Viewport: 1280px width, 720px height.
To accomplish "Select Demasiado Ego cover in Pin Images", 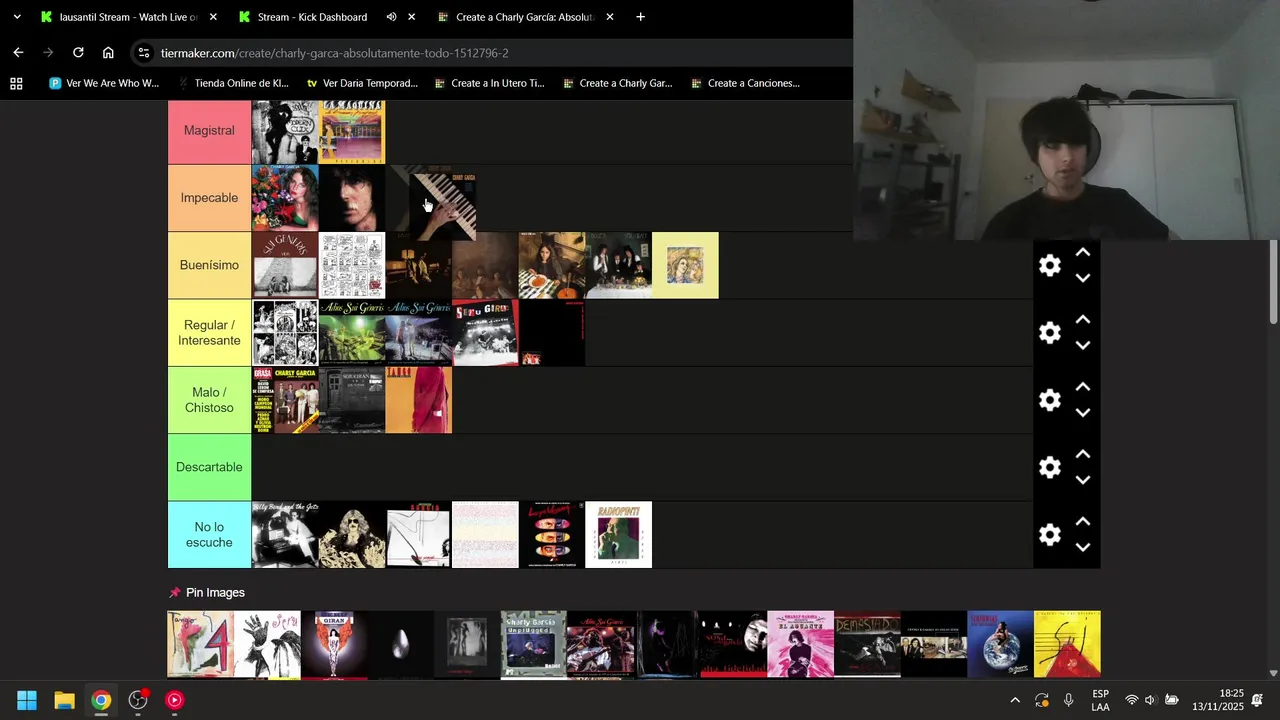I will pyautogui.click(x=867, y=644).
